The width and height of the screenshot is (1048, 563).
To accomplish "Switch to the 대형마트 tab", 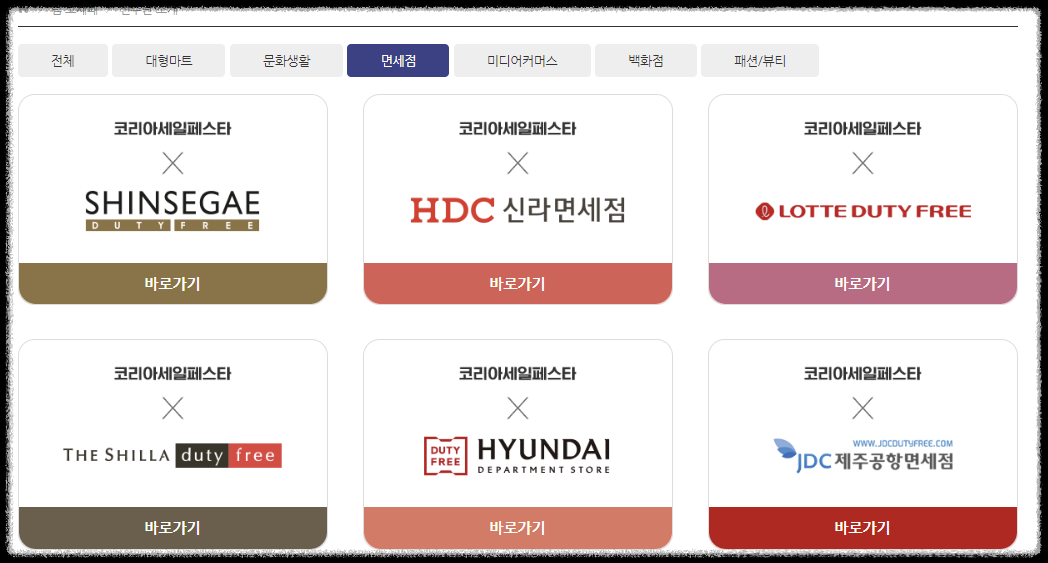I will 168,61.
